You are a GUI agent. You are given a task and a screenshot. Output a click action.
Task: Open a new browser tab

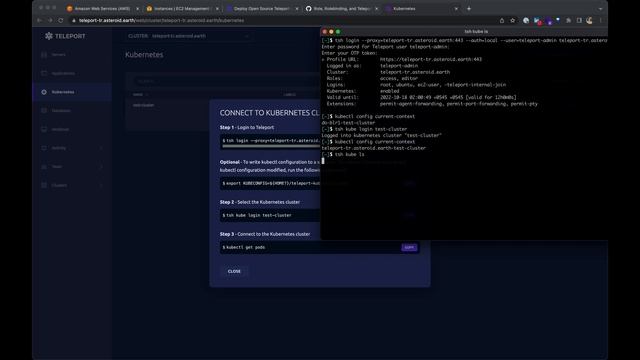[469, 9]
